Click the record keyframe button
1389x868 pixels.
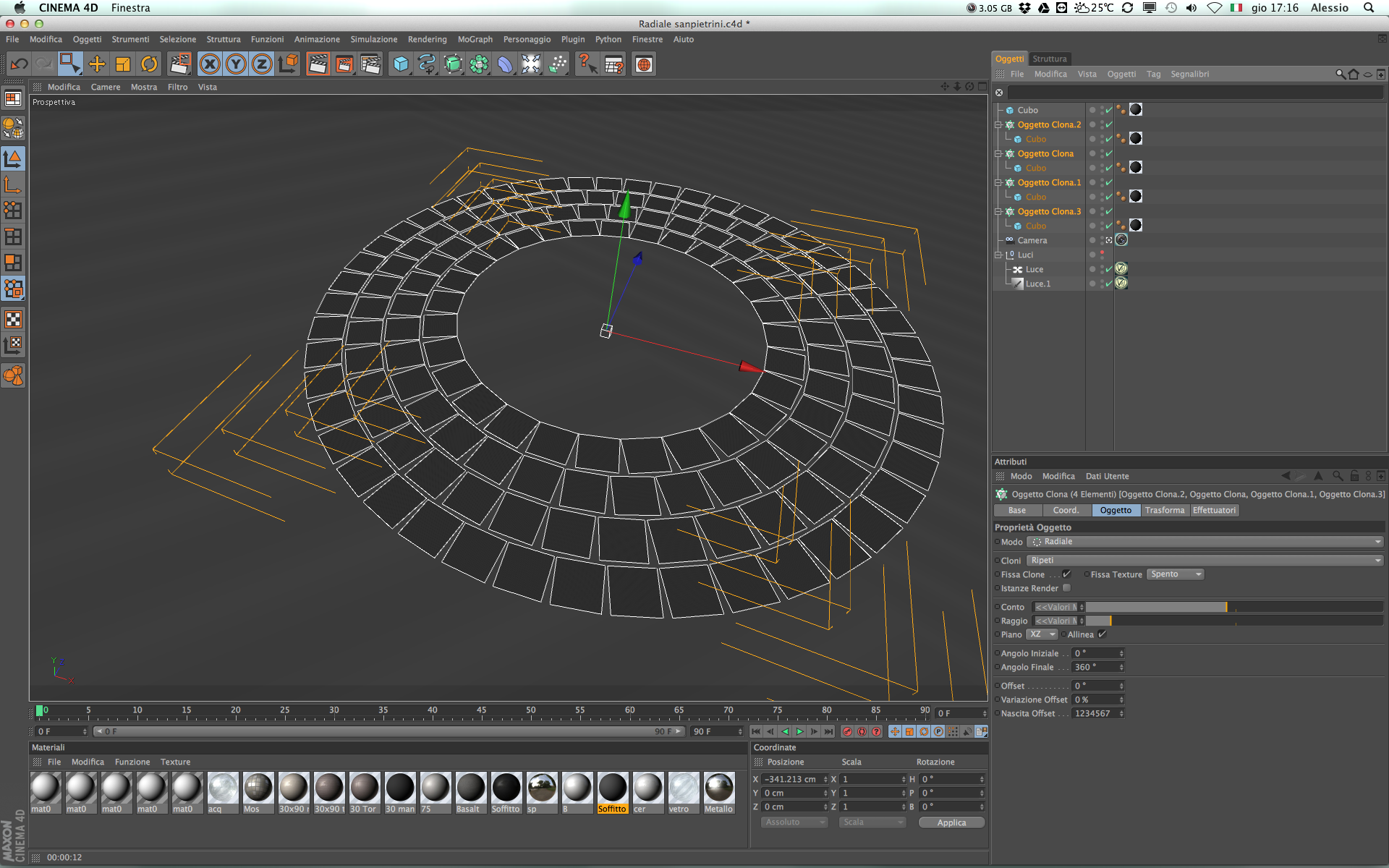click(x=847, y=732)
